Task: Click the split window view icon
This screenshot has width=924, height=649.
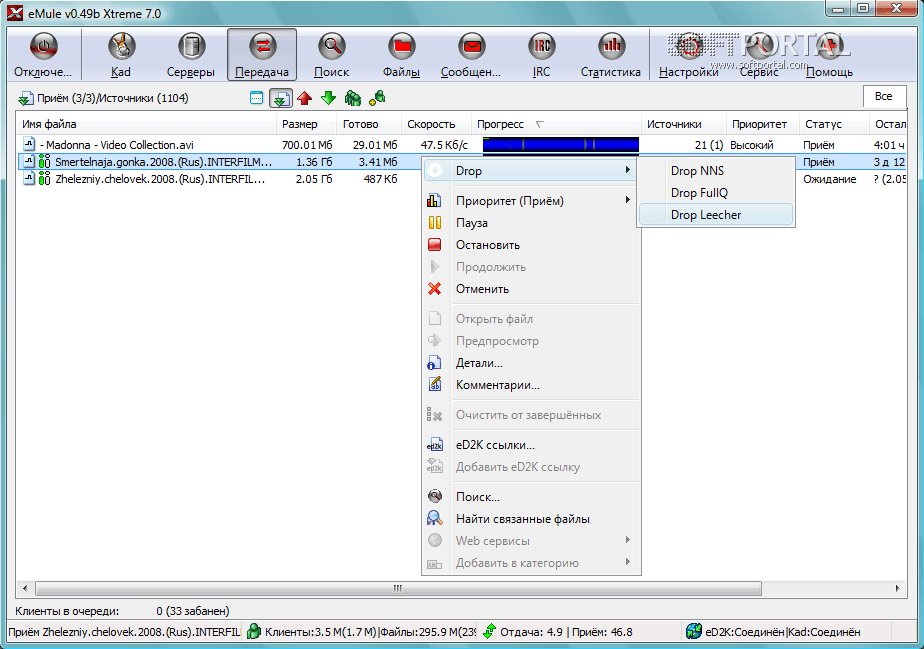Action: tap(256, 98)
